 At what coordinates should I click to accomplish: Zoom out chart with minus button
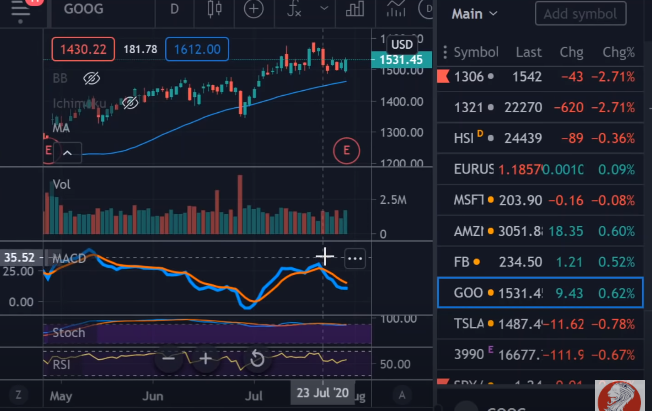point(168,359)
